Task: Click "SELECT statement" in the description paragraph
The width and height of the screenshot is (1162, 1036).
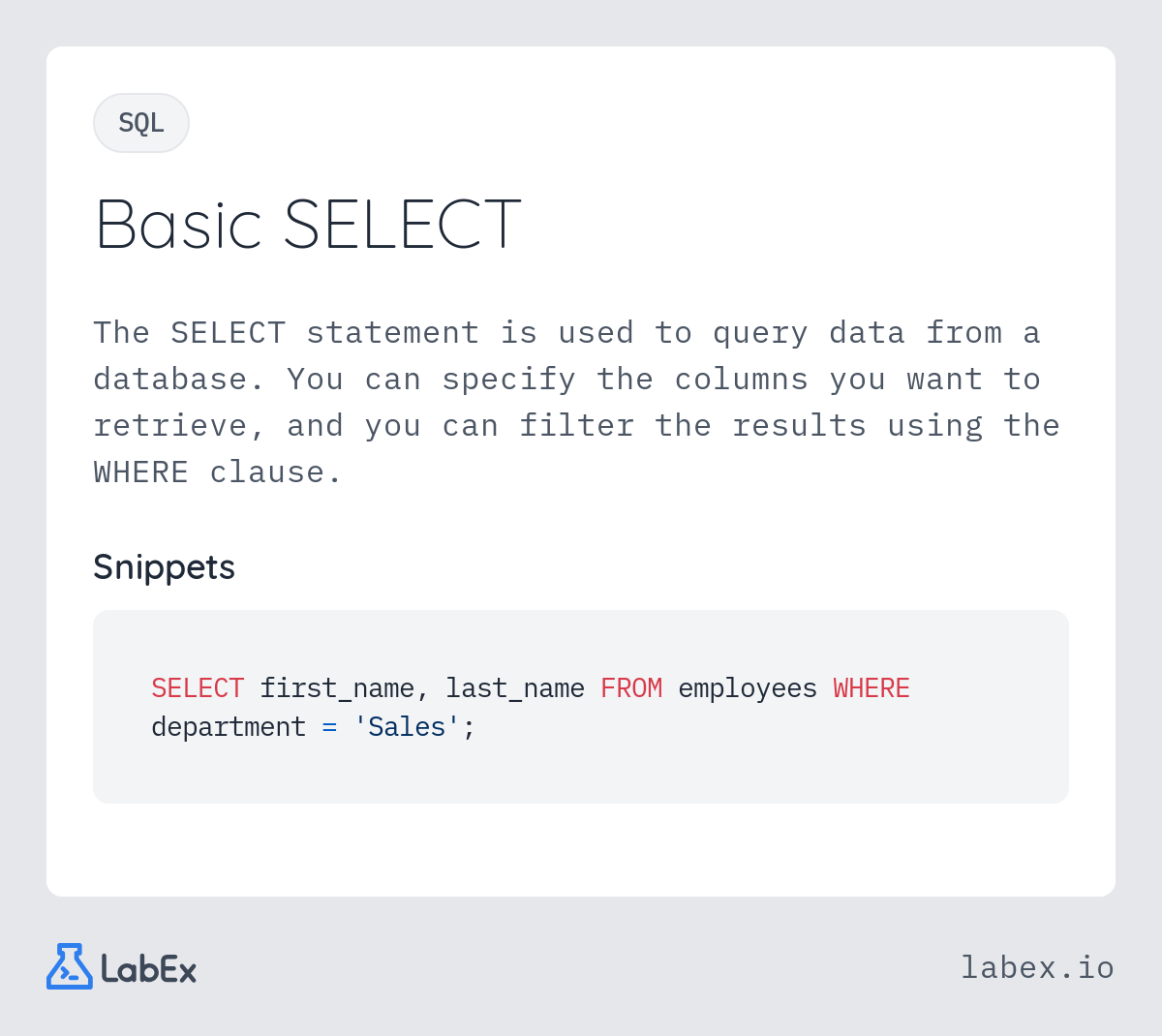Action: click(324, 333)
